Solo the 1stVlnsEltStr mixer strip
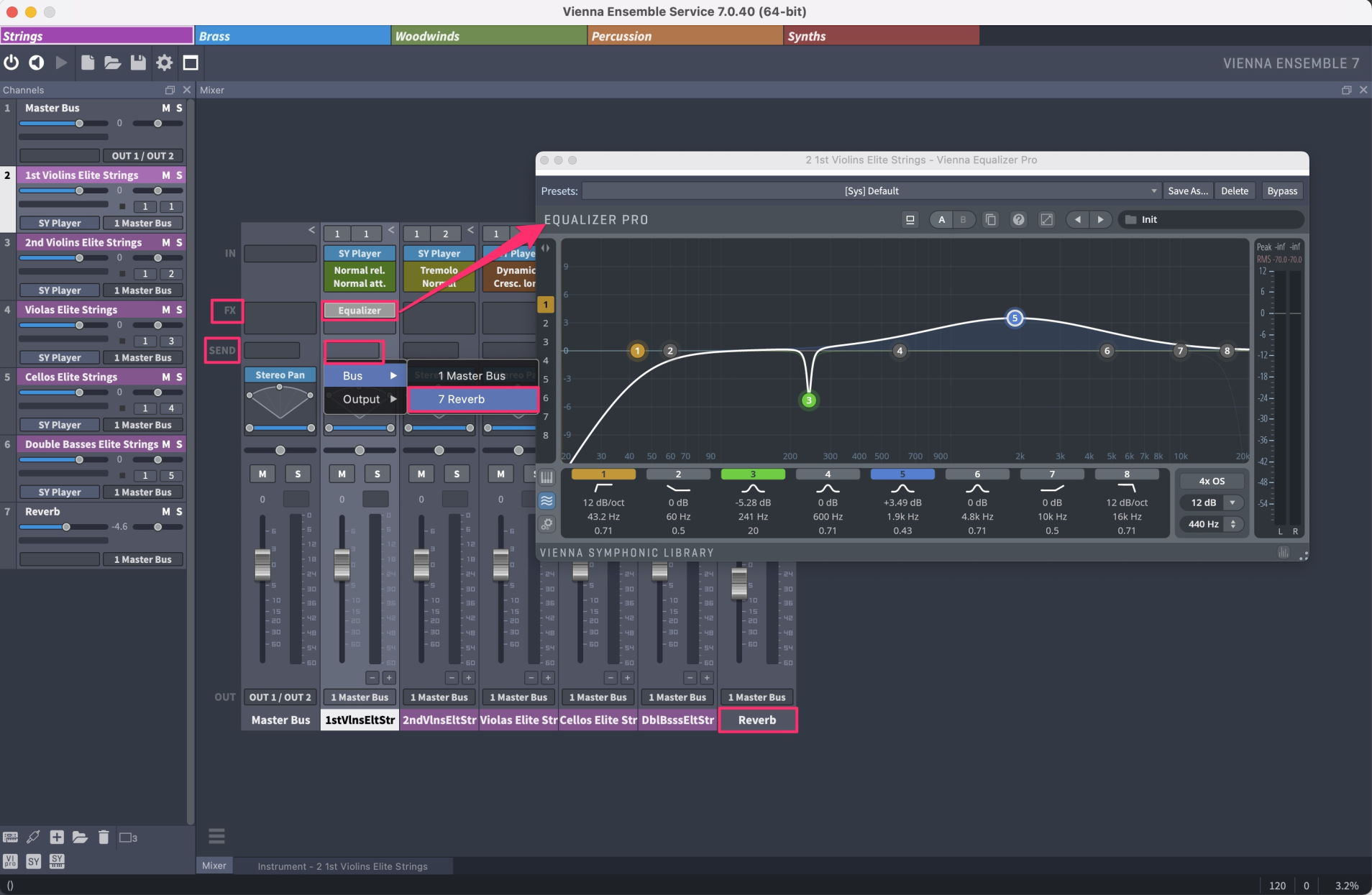Viewport: 1372px width, 895px height. click(378, 474)
